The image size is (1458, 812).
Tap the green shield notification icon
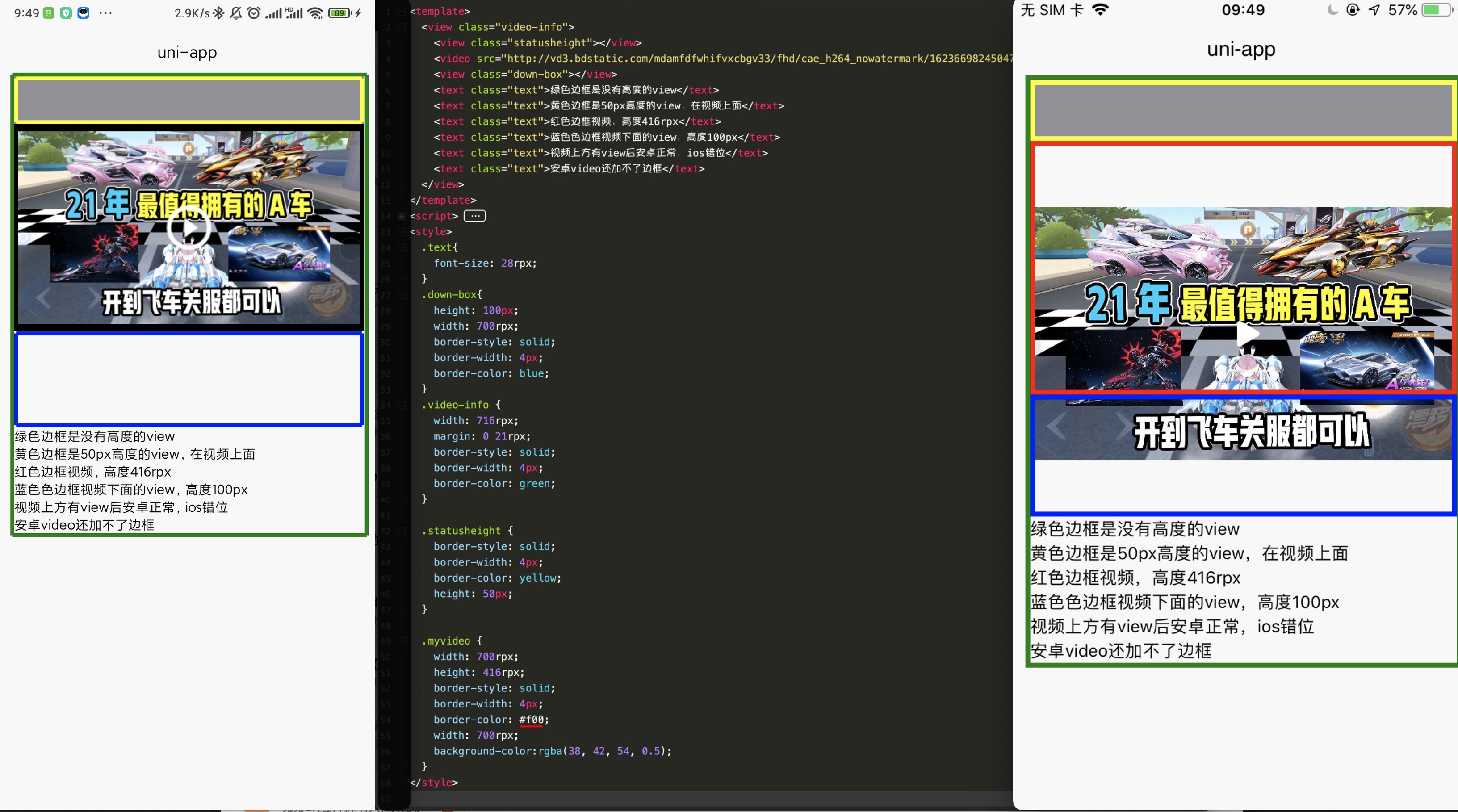[x=66, y=13]
